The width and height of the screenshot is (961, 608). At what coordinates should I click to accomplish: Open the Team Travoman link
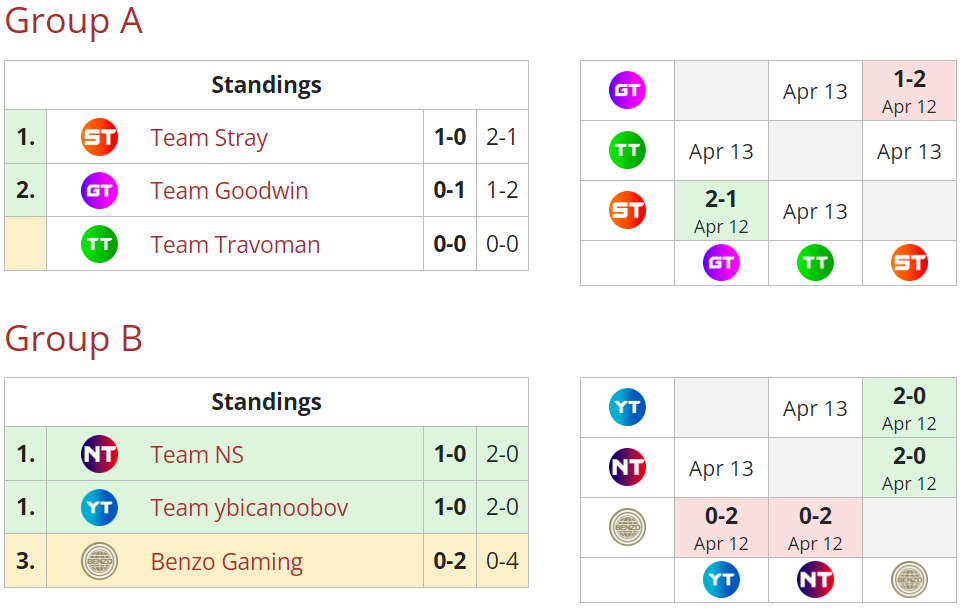click(235, 243)
